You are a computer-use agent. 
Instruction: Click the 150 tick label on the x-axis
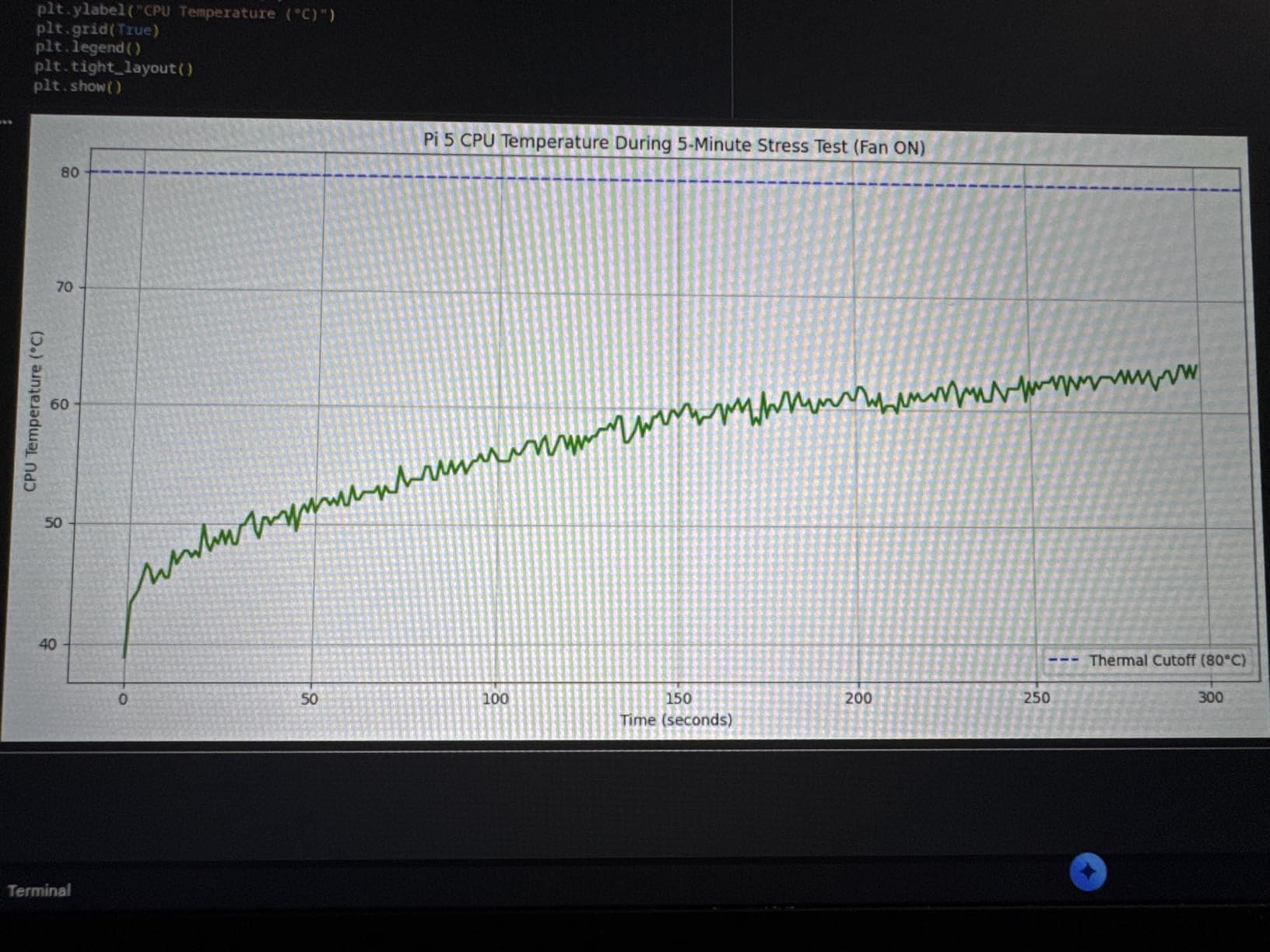678,698
